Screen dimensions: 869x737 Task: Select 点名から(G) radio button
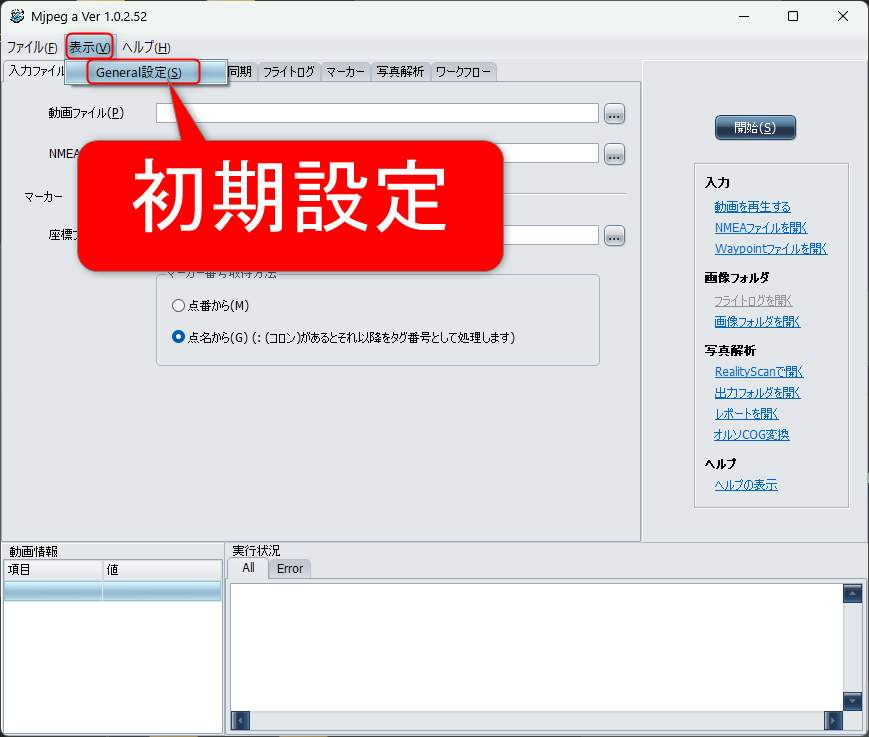click(179, 337)
